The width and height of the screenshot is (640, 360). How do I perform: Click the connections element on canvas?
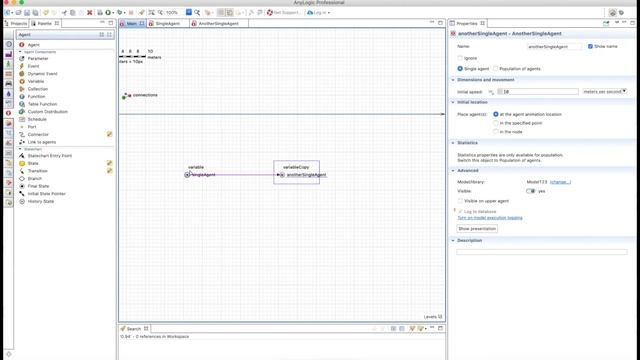pyautogui.click(x=140, y=95)
